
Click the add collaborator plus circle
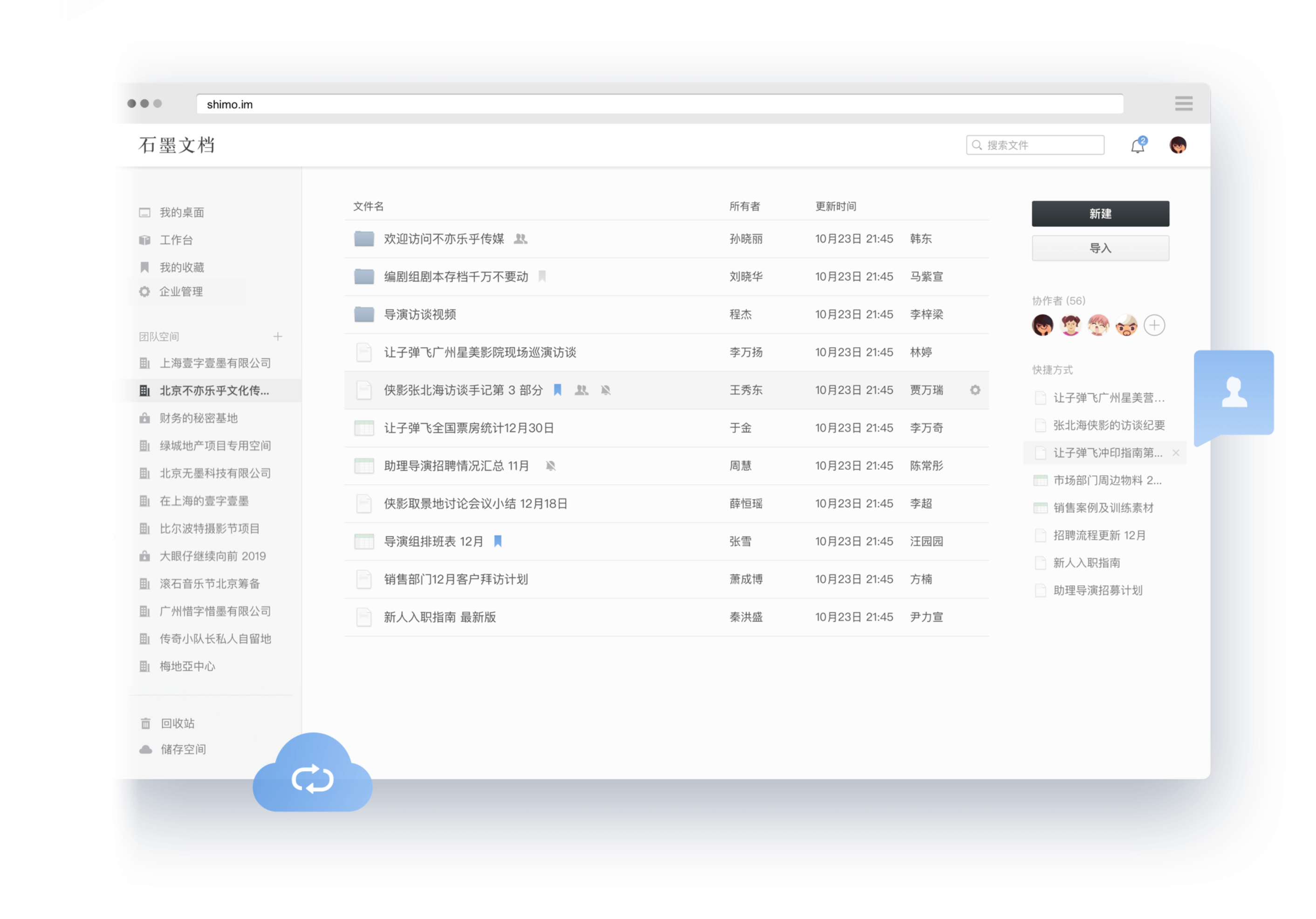(1154, 326)
